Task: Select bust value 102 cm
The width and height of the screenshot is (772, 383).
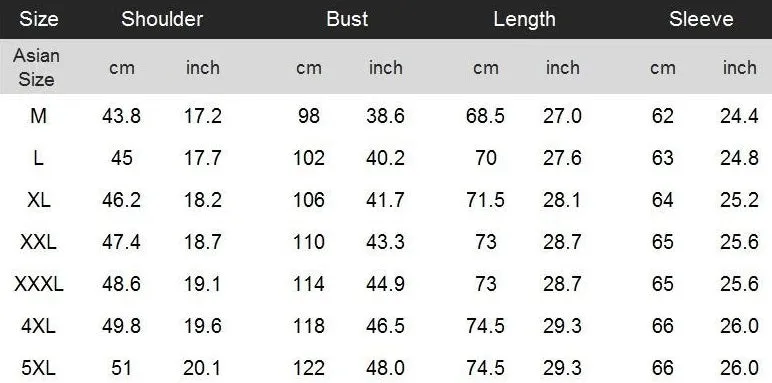Action: pos(309,158)
